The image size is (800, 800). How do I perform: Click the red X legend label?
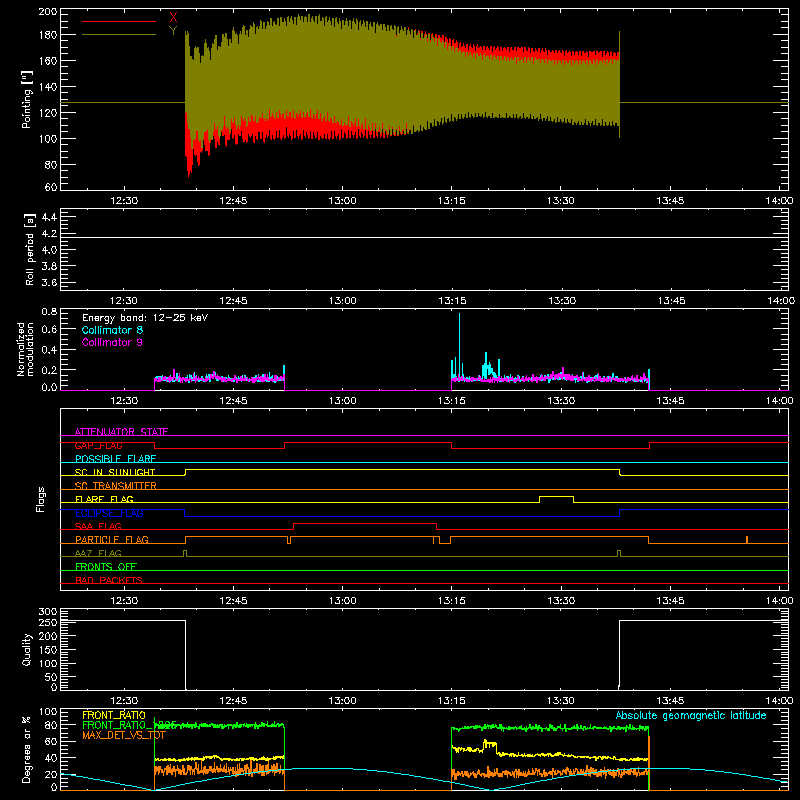[173, 18]
